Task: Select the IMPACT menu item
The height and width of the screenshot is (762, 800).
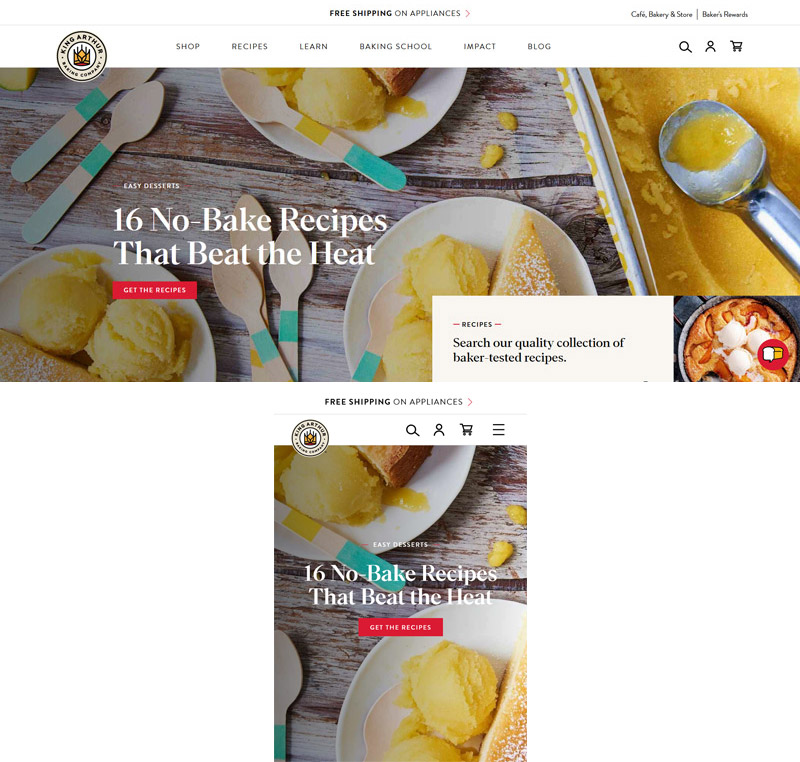Action: tap(480, 46)
